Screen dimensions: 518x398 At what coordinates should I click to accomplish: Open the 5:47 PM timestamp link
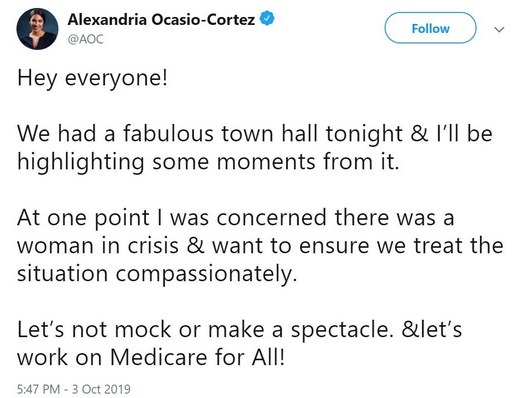point(38,389)
